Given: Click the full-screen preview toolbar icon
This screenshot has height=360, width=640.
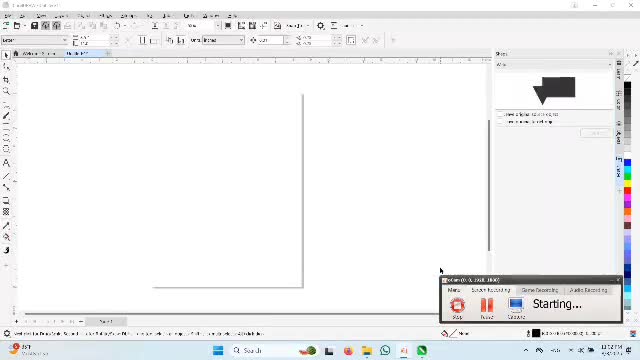Looking at the screenshot, I should tap(228, 26).
